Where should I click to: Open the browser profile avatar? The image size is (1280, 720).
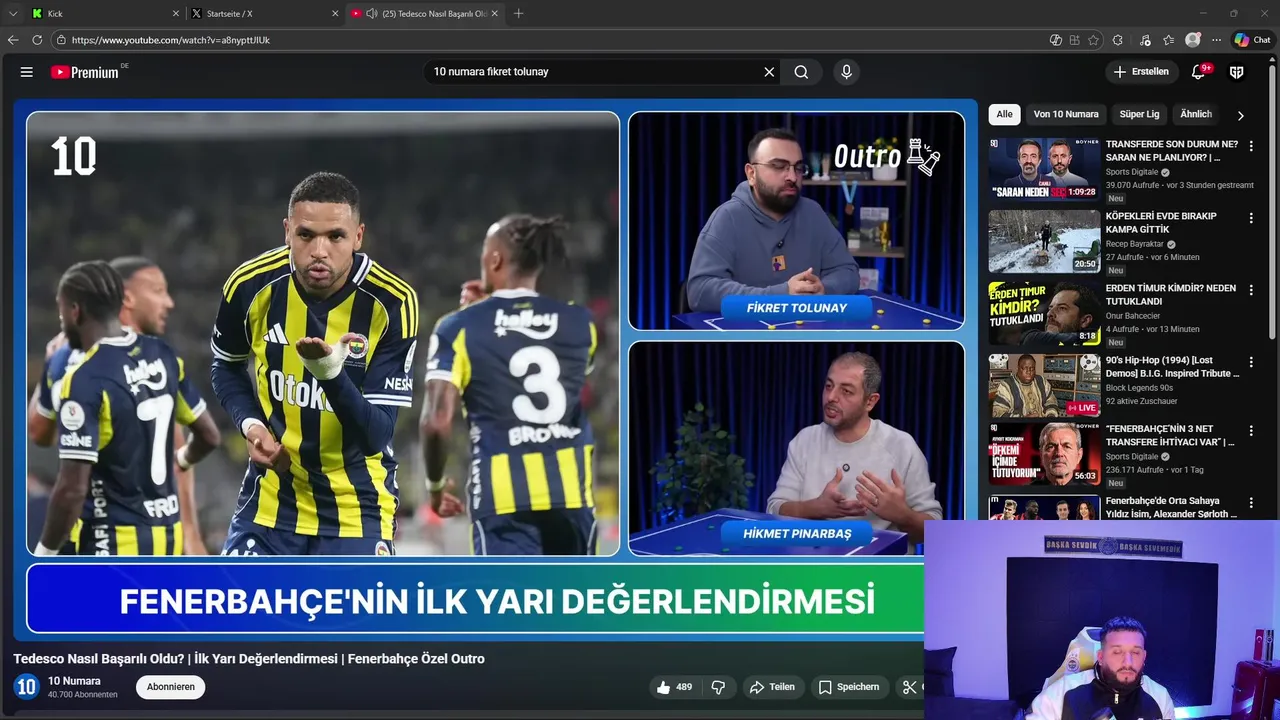(x=1193, y=40)
